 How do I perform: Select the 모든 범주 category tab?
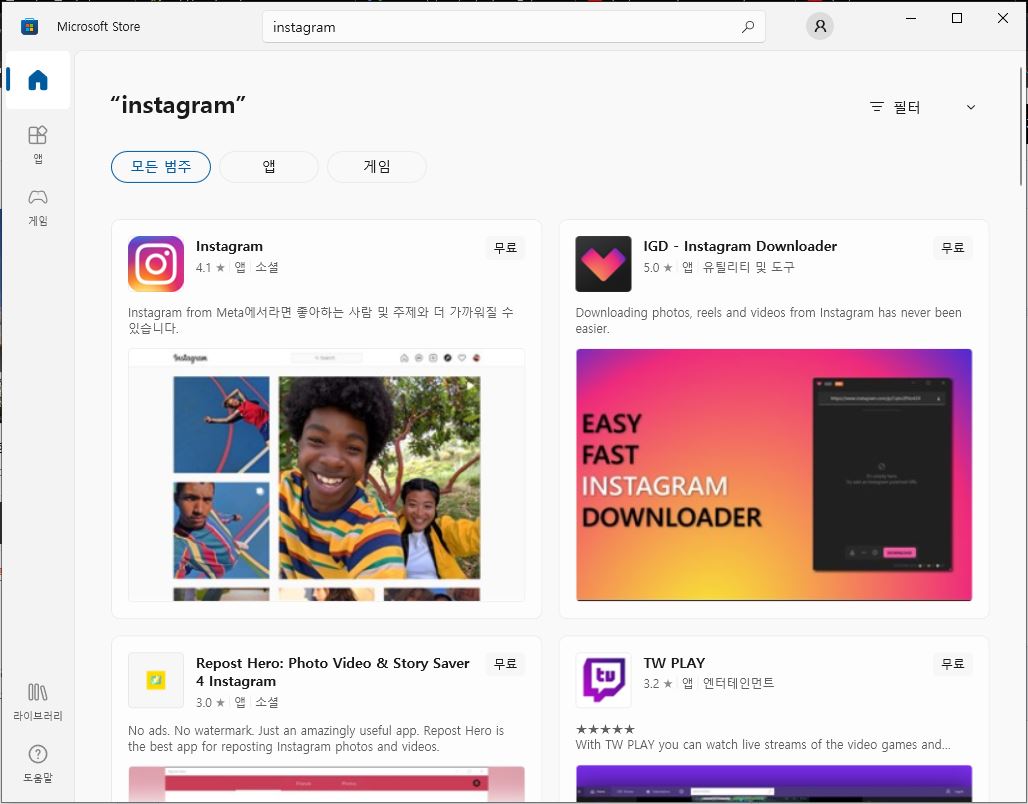tap(161, 167)
